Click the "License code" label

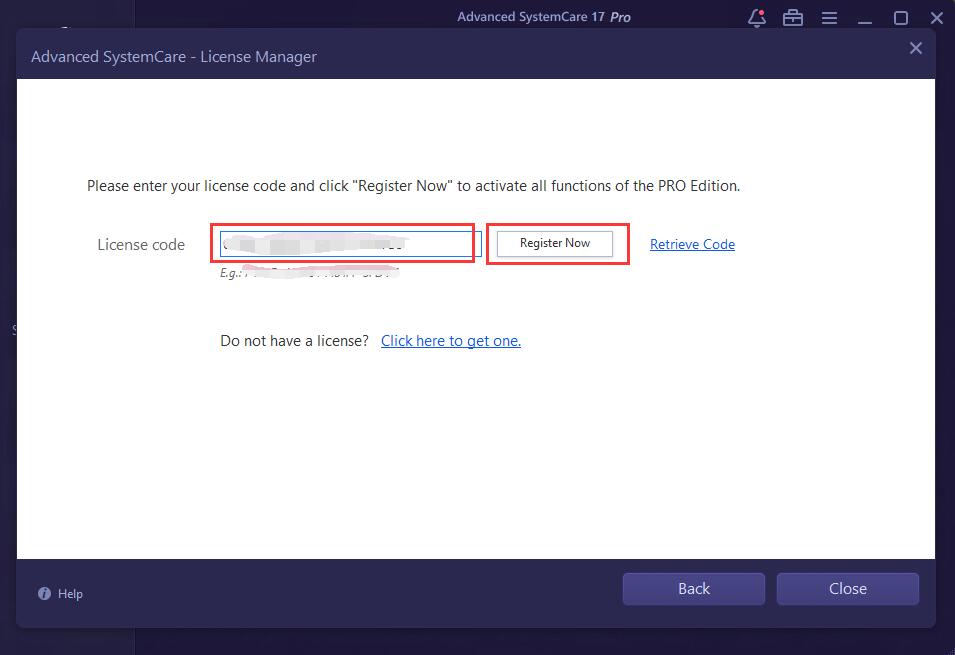[x=141, y=244]
